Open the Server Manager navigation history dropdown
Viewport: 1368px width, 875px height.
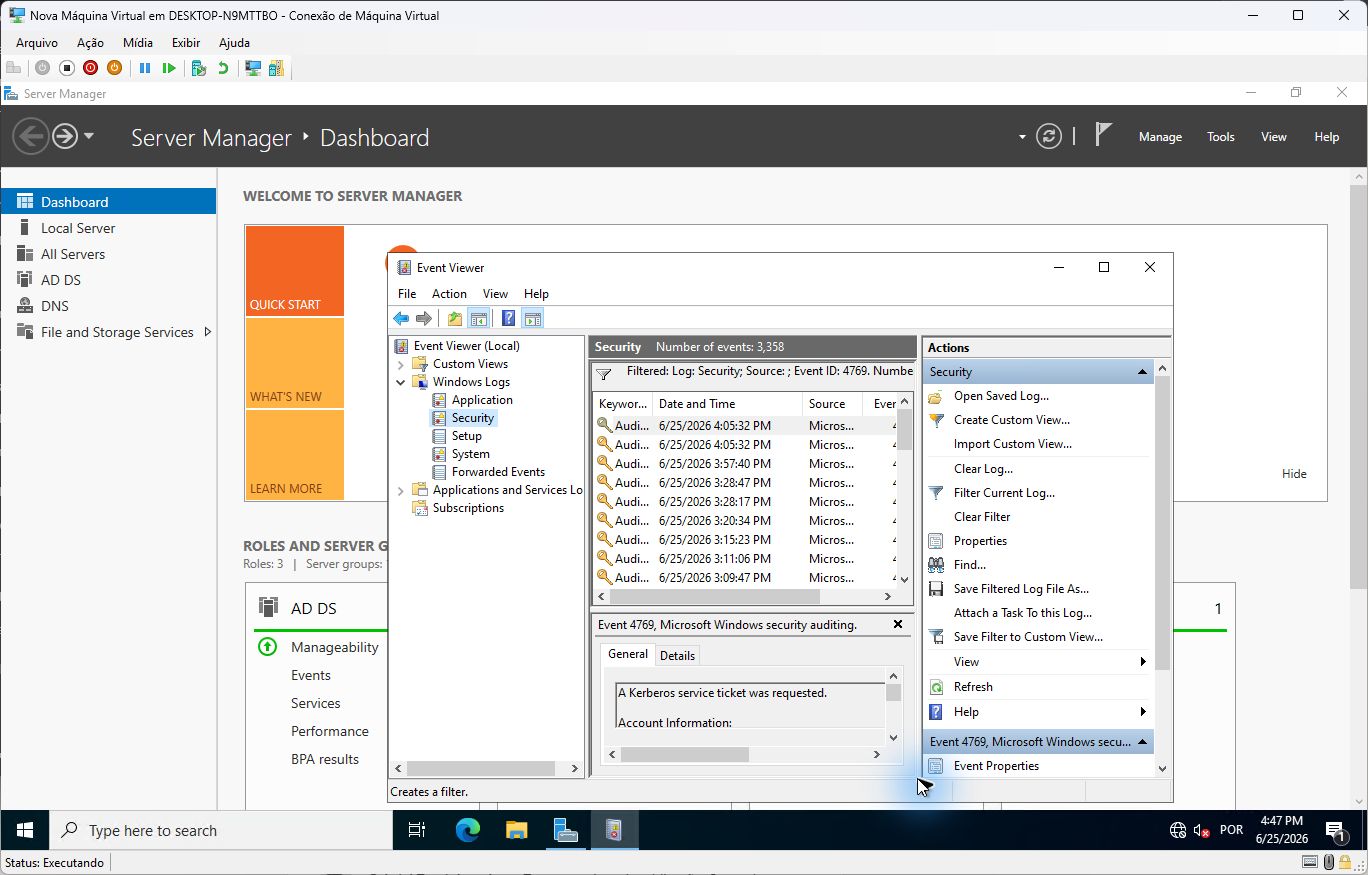(x=89, y=136)
